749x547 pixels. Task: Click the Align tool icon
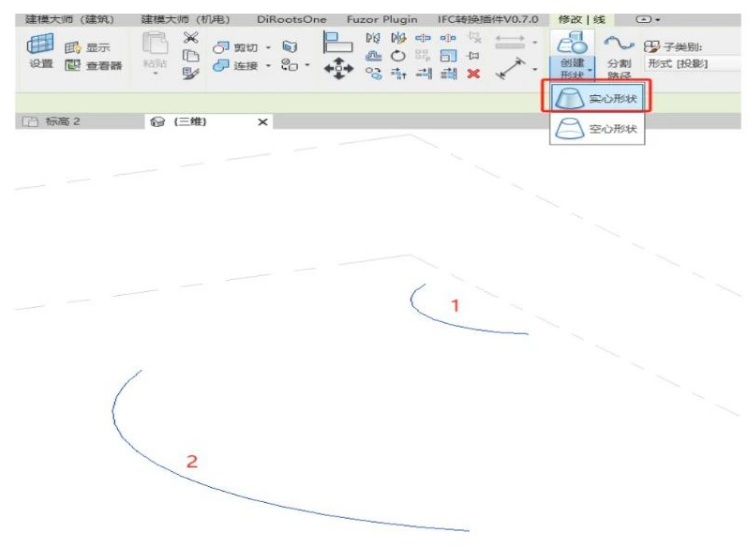pos(338,42)
